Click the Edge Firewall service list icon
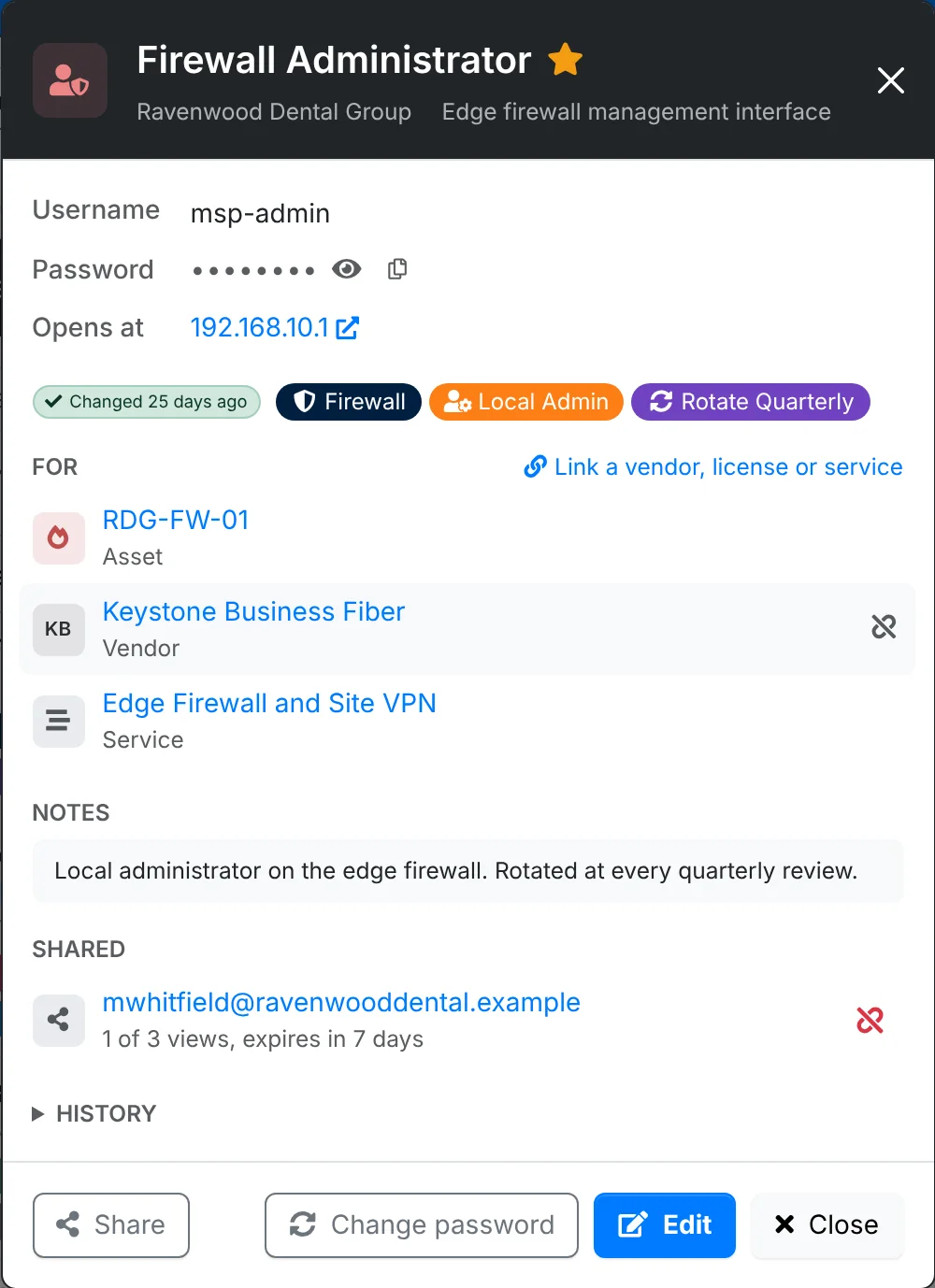The width and height of the screenshot is (935, 1288). (59, 722)
